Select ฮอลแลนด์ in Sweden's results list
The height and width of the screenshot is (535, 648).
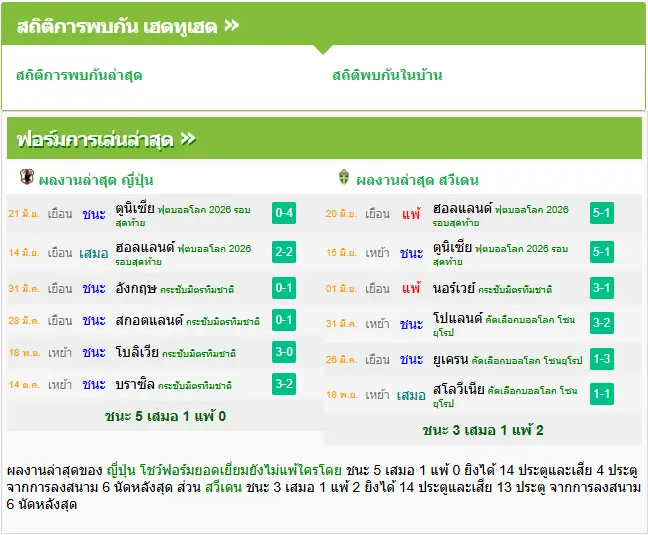coord(462,209)
